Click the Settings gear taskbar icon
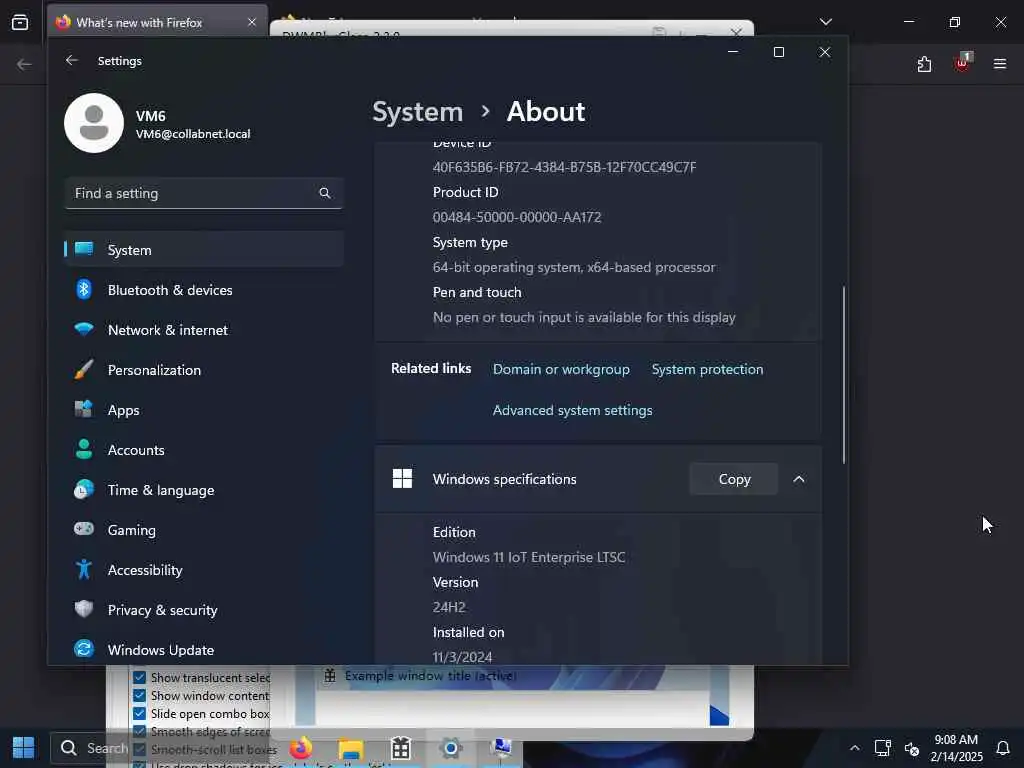This screenshot has height=768, width=1024. click(x=451, y=748)
